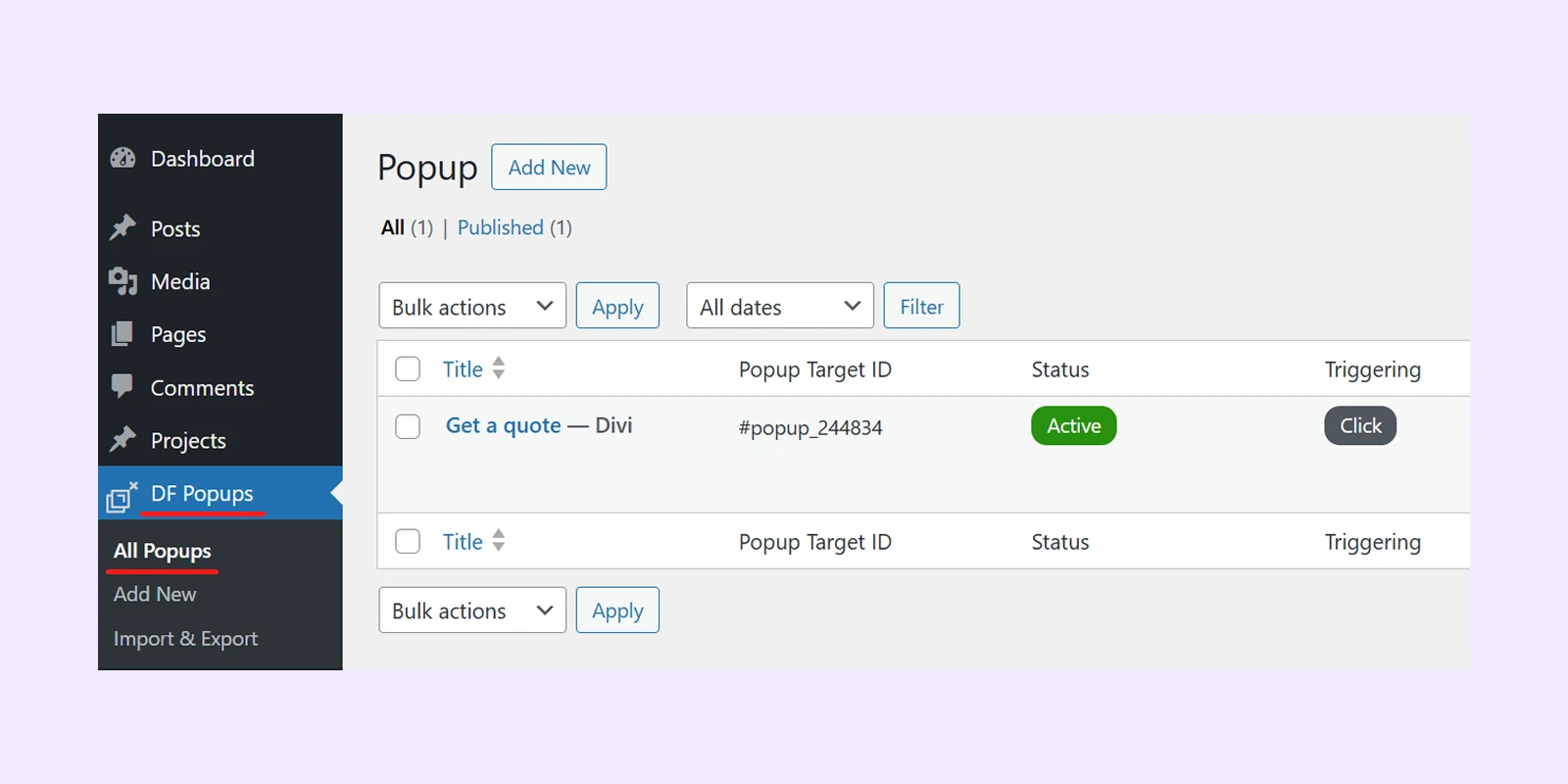Click the Posts pushpin icon
This screenshot has width=1568, height=784.
point(122,228)
